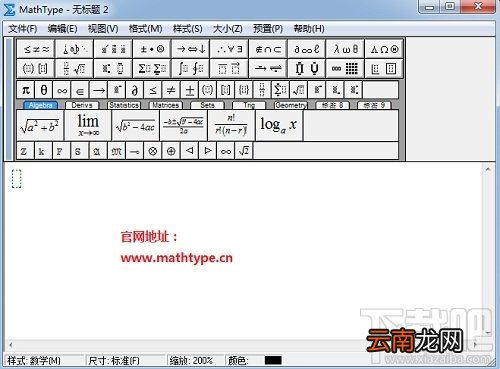Open the embellishments palette
The height and width of the screenshot is (369, 500).
click(113, 49)
